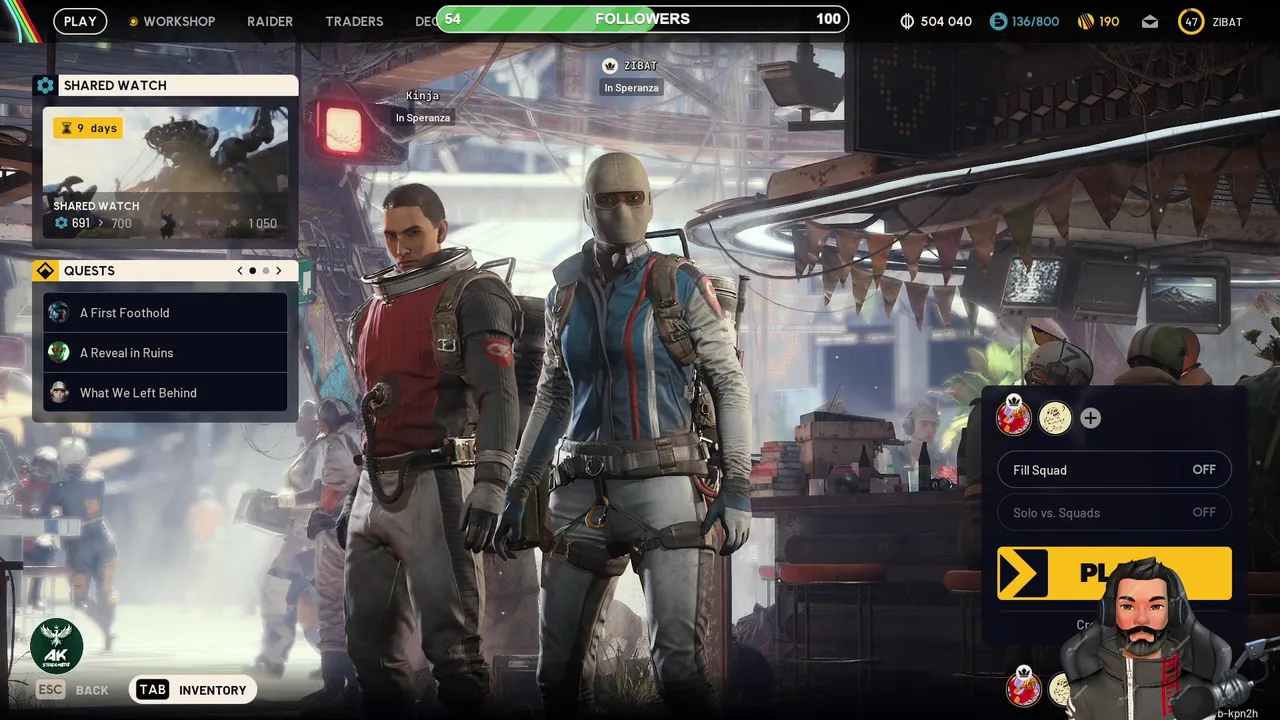
Task: Open the mail envelope icon
Action: [x=1150, y=21]
